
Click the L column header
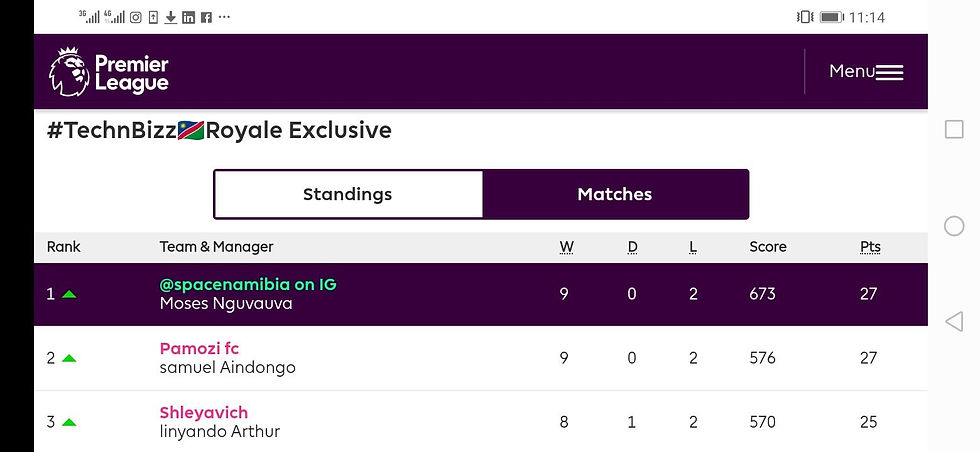[693, 247]
